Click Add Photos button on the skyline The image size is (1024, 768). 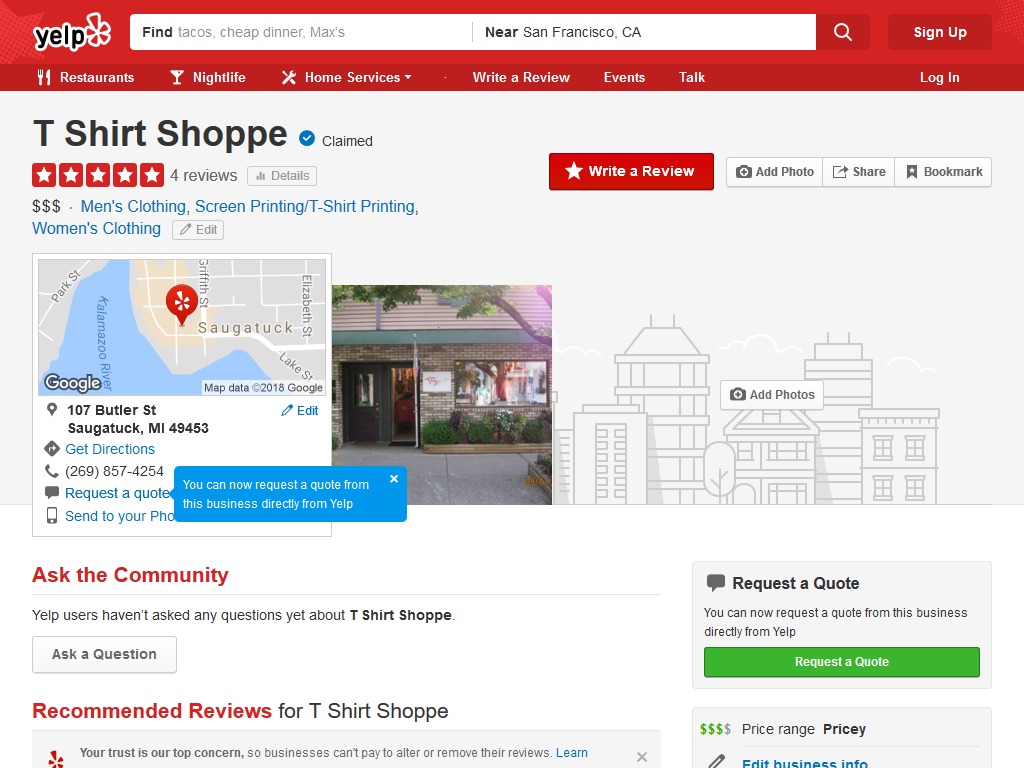point(772,394)
